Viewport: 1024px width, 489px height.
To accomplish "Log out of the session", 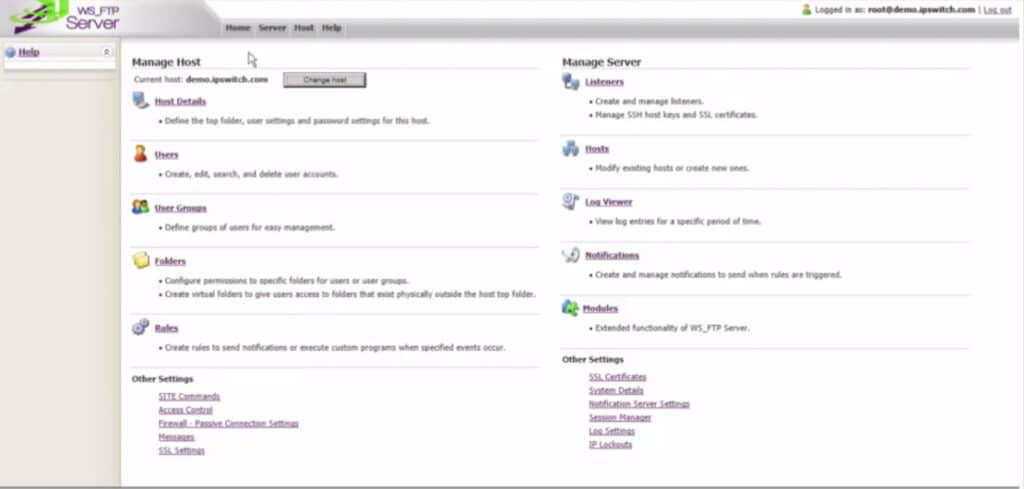I will pos(997,9).
